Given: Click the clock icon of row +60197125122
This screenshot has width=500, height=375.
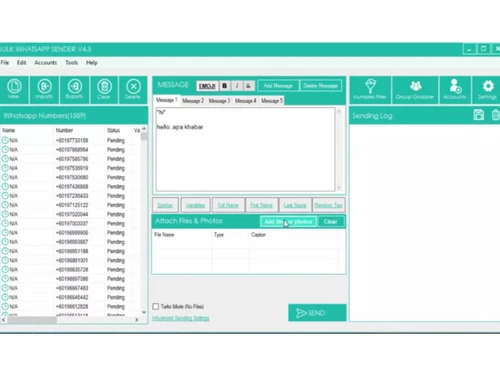Looking at the screenshot, I should (x=5, y=205).
